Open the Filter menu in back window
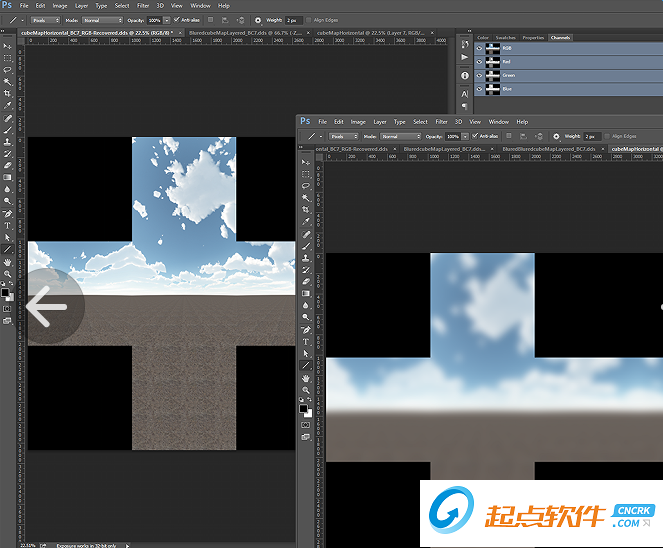Viewport: 663px width, 548px height. coord(141,5)
